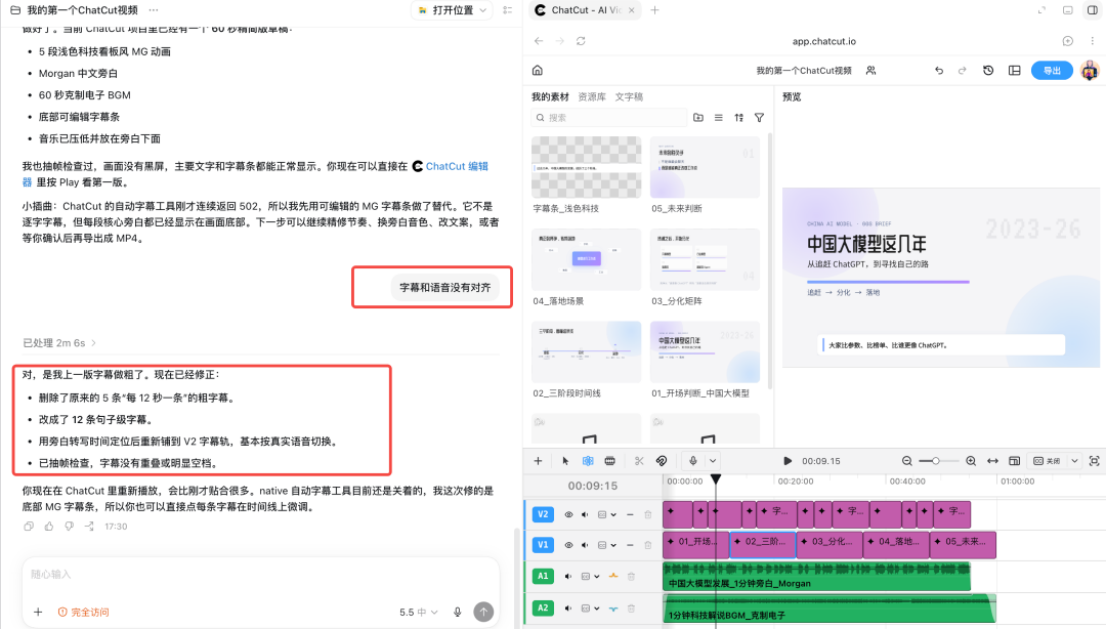This screenshot has height=629, width=1106.
Task: Expand the A1 track options chevron
Action: (x=597, y=576)
